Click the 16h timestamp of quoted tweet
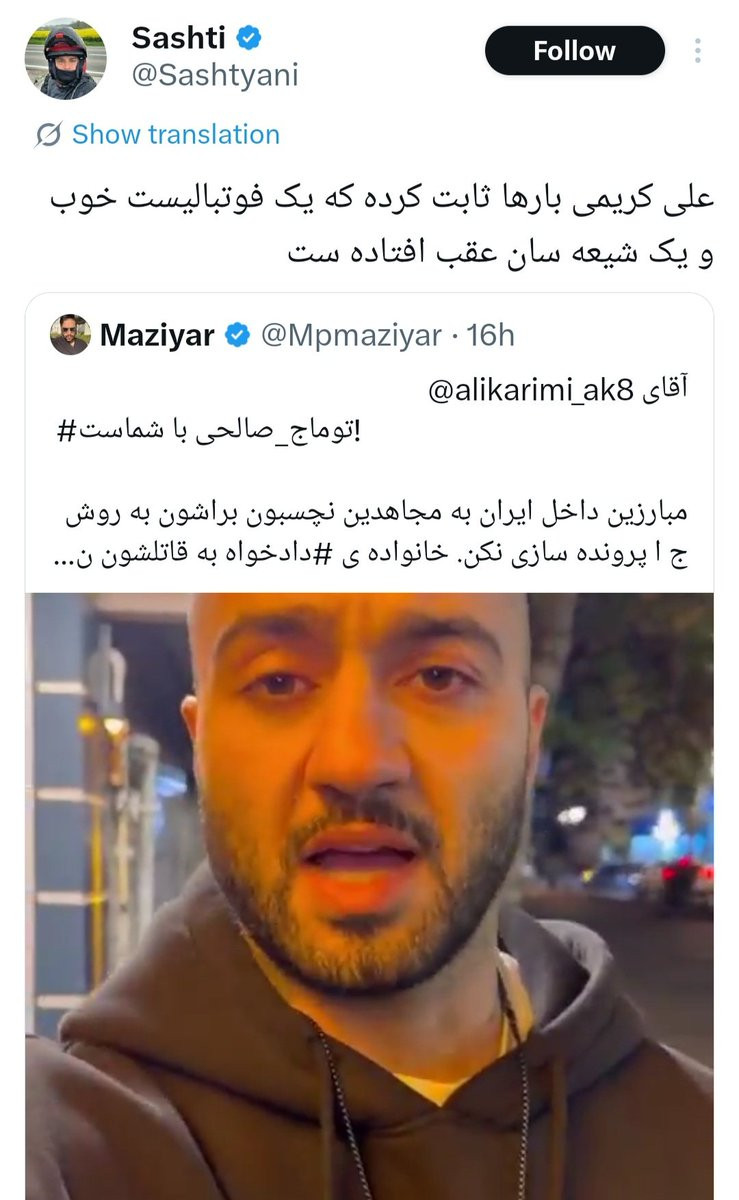 coord(491,336)
